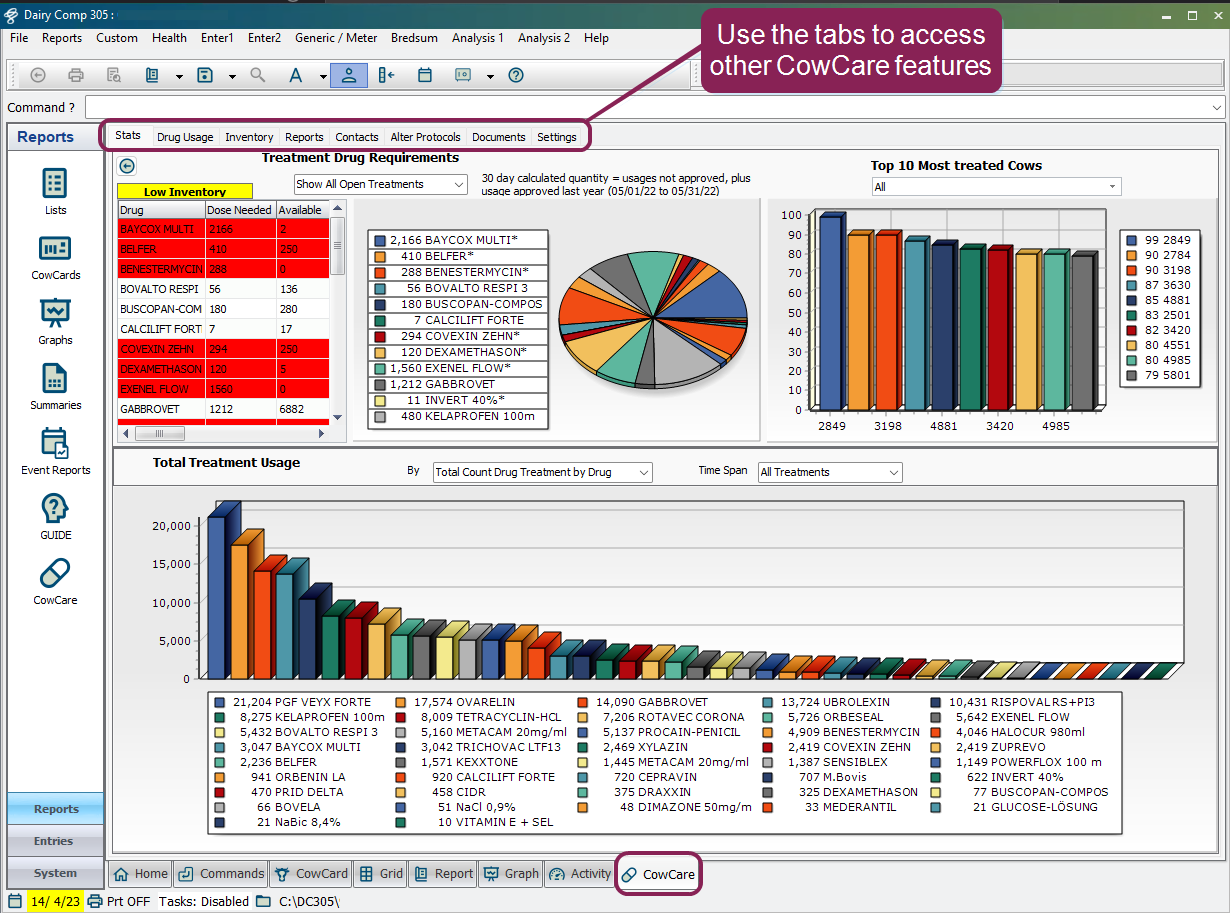Toggle the highlighted user icon in toolbar

pos(349,75)
